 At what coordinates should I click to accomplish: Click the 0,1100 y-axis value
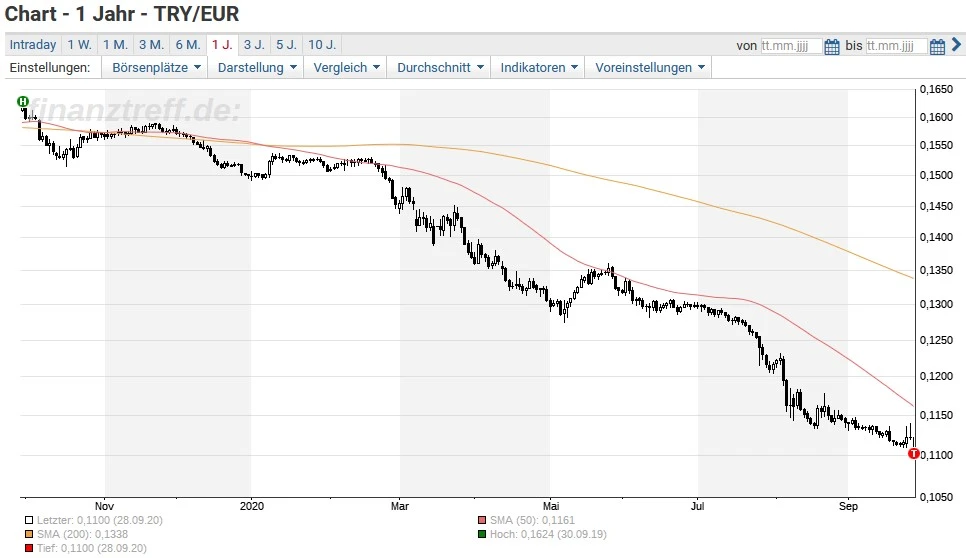[936, 455]
